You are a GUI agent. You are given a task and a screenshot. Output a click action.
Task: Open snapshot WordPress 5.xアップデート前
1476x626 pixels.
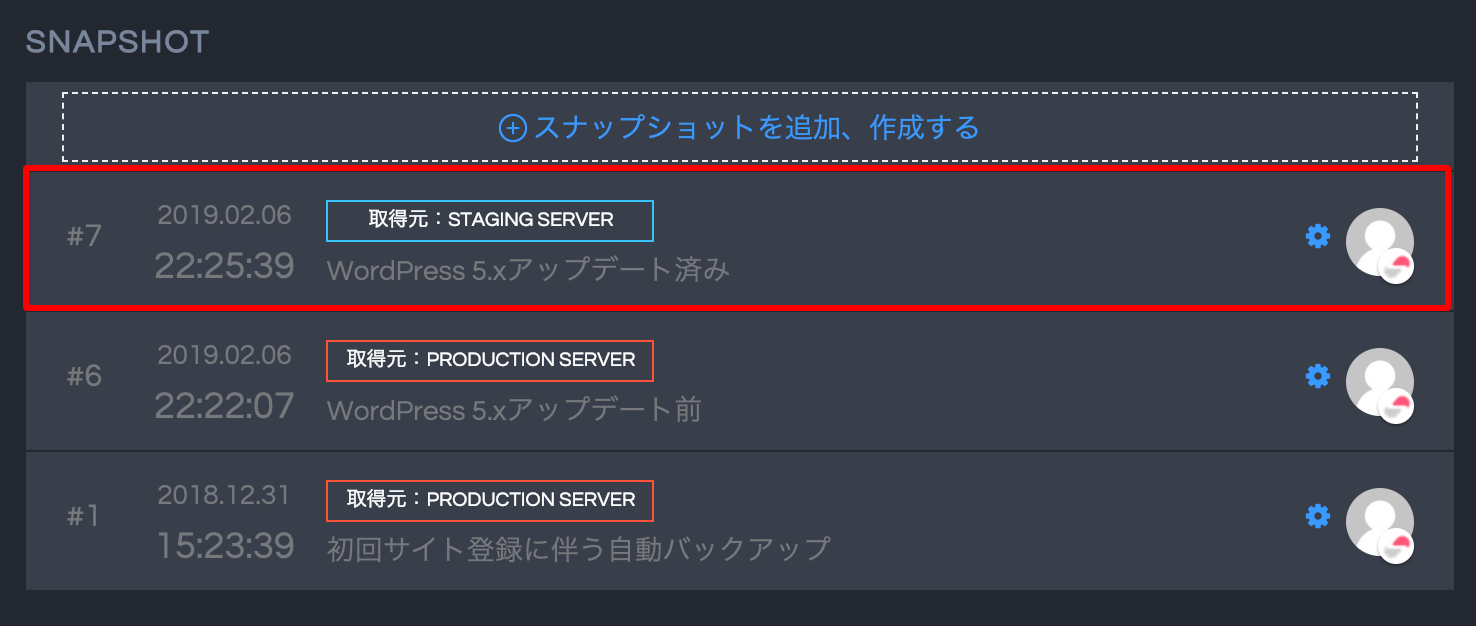tap(514, 410)
